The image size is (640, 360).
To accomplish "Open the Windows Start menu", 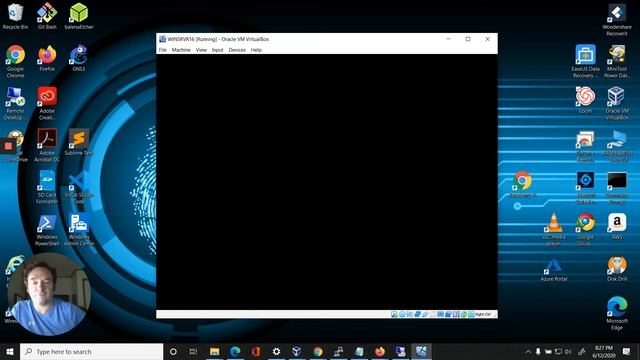I will (x=10, y=351).
